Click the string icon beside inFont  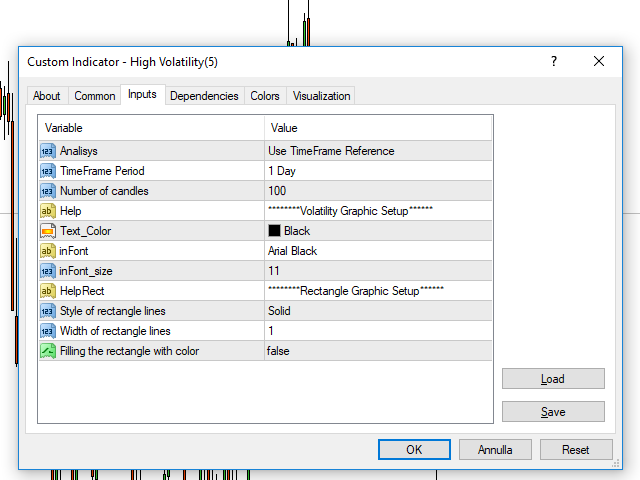[47, 251]
